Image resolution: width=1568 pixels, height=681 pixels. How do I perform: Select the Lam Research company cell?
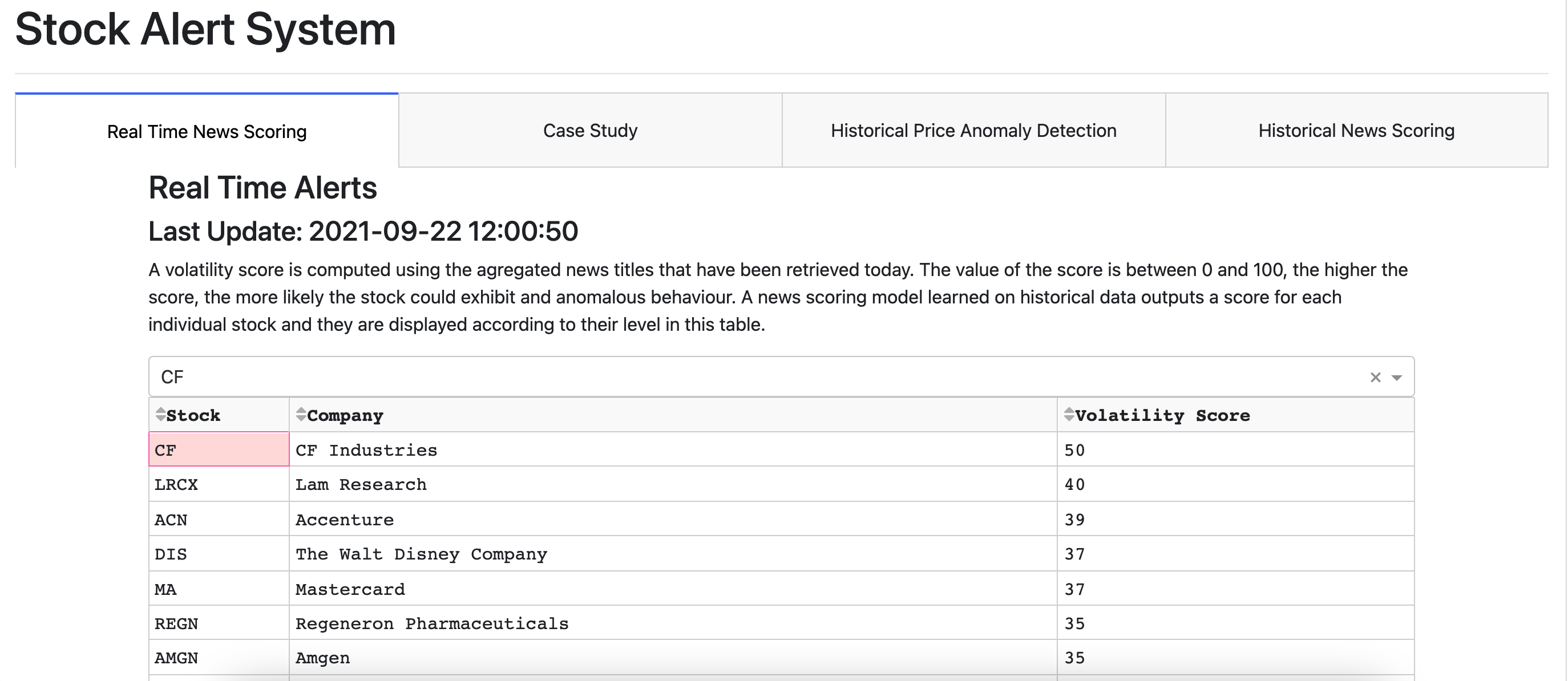click(673, 484)
